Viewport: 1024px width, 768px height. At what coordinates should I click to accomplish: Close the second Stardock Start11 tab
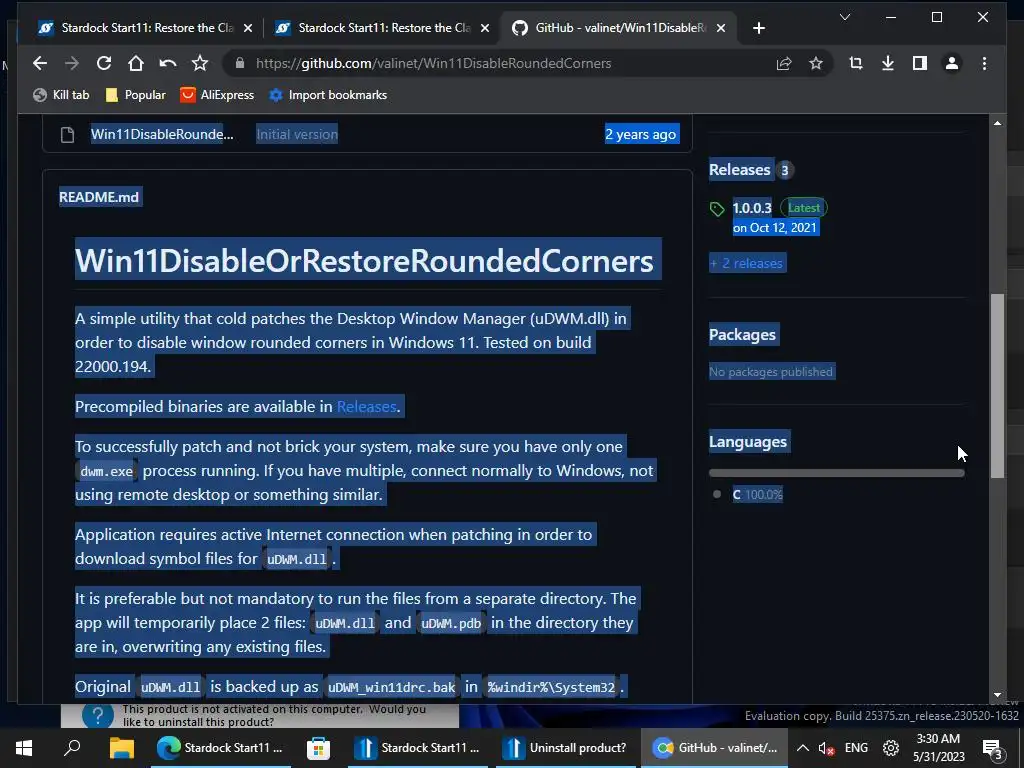pos(485,28)
